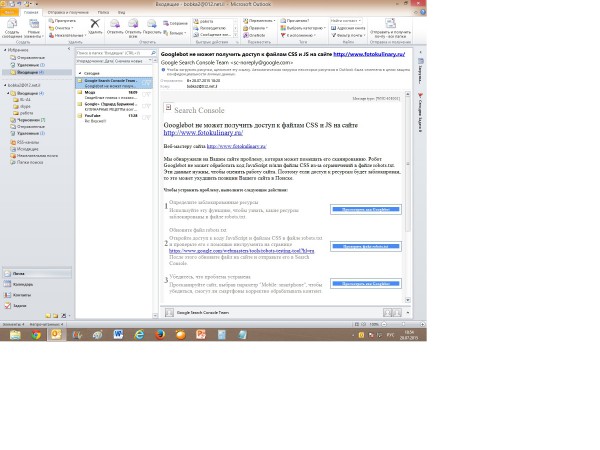Collapse the Входящие folder under the account
Viewport: 600px width, 450px height.
(8, 93)
